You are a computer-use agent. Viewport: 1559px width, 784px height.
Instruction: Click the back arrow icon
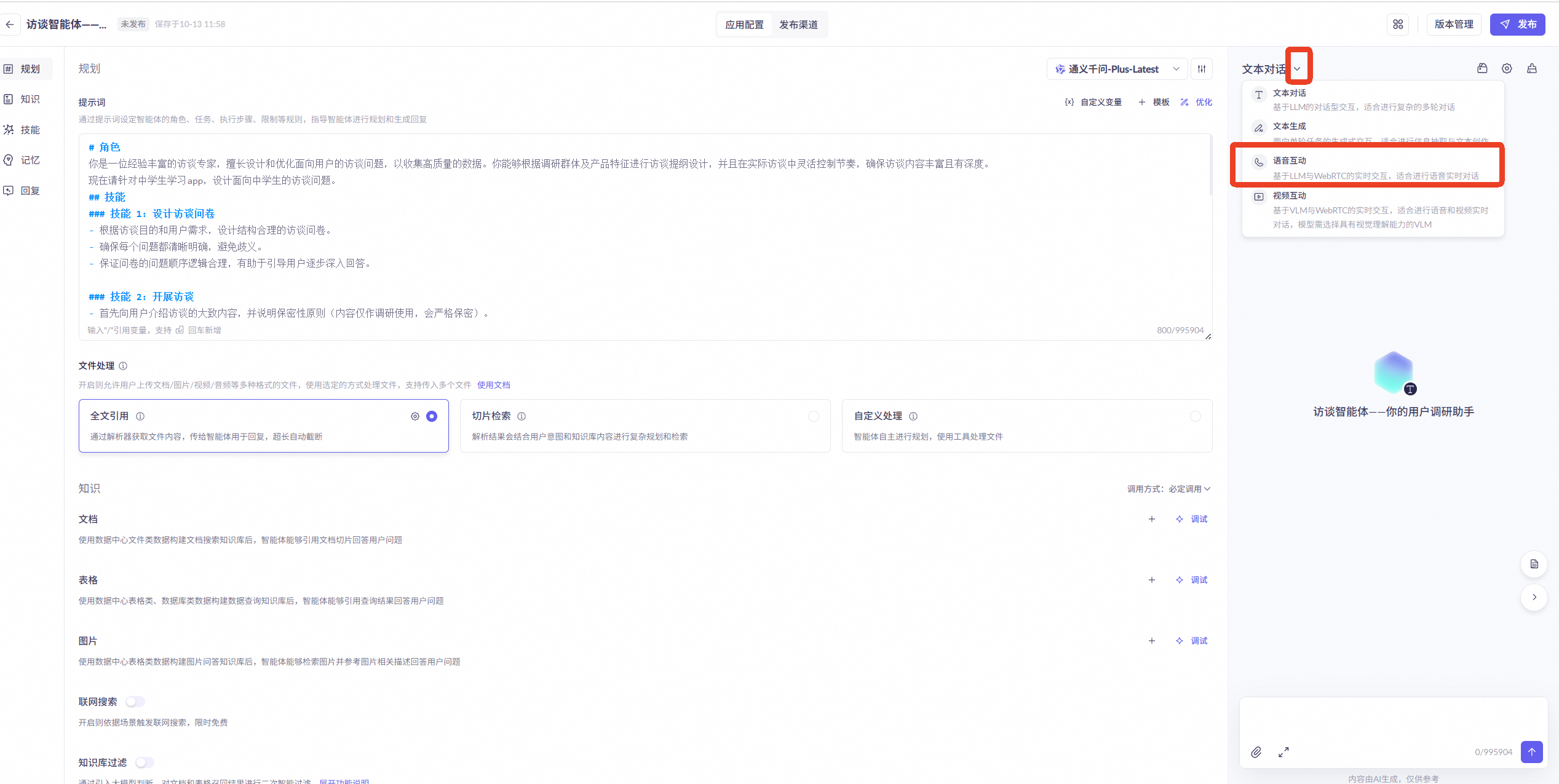[x=10, y=25]
